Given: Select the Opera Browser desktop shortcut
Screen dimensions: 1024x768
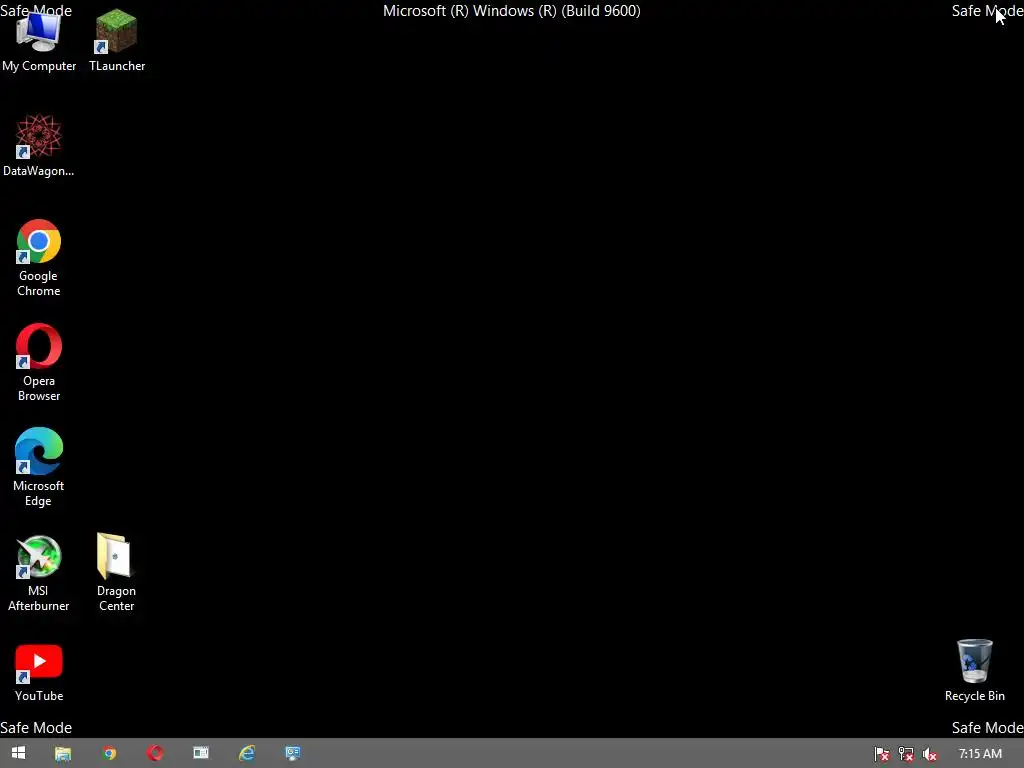Looking at the screenshot, I should 39,362.
